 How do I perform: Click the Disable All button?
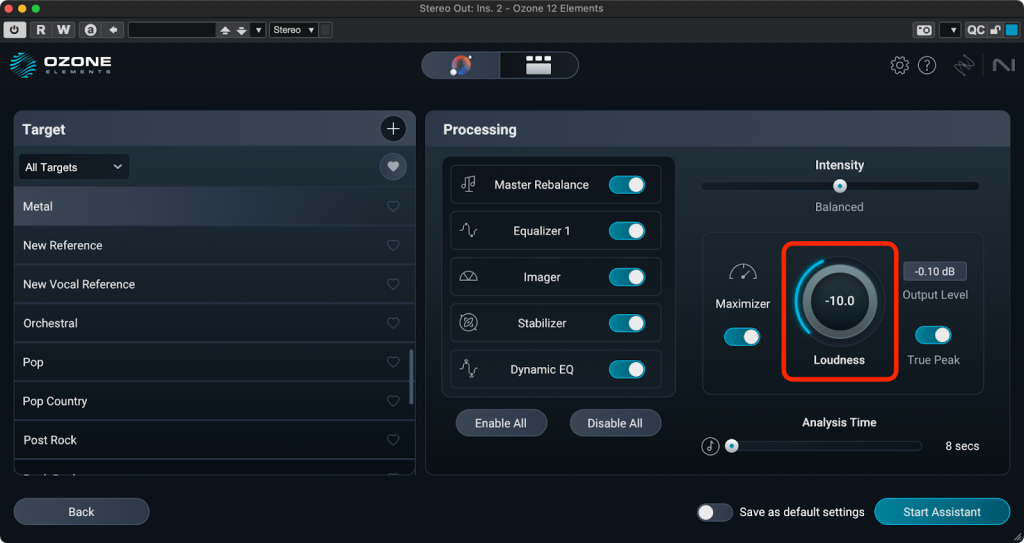615,423
